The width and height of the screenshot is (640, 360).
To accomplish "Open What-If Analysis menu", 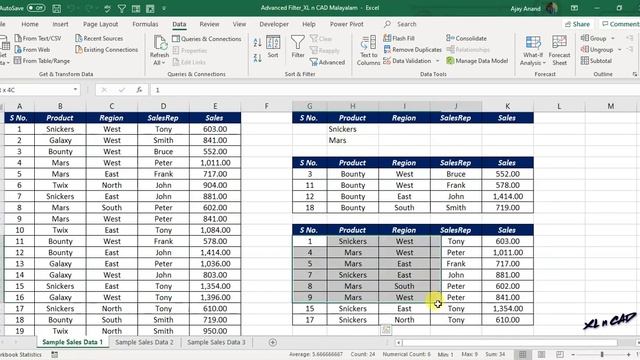I will [533, 51].
